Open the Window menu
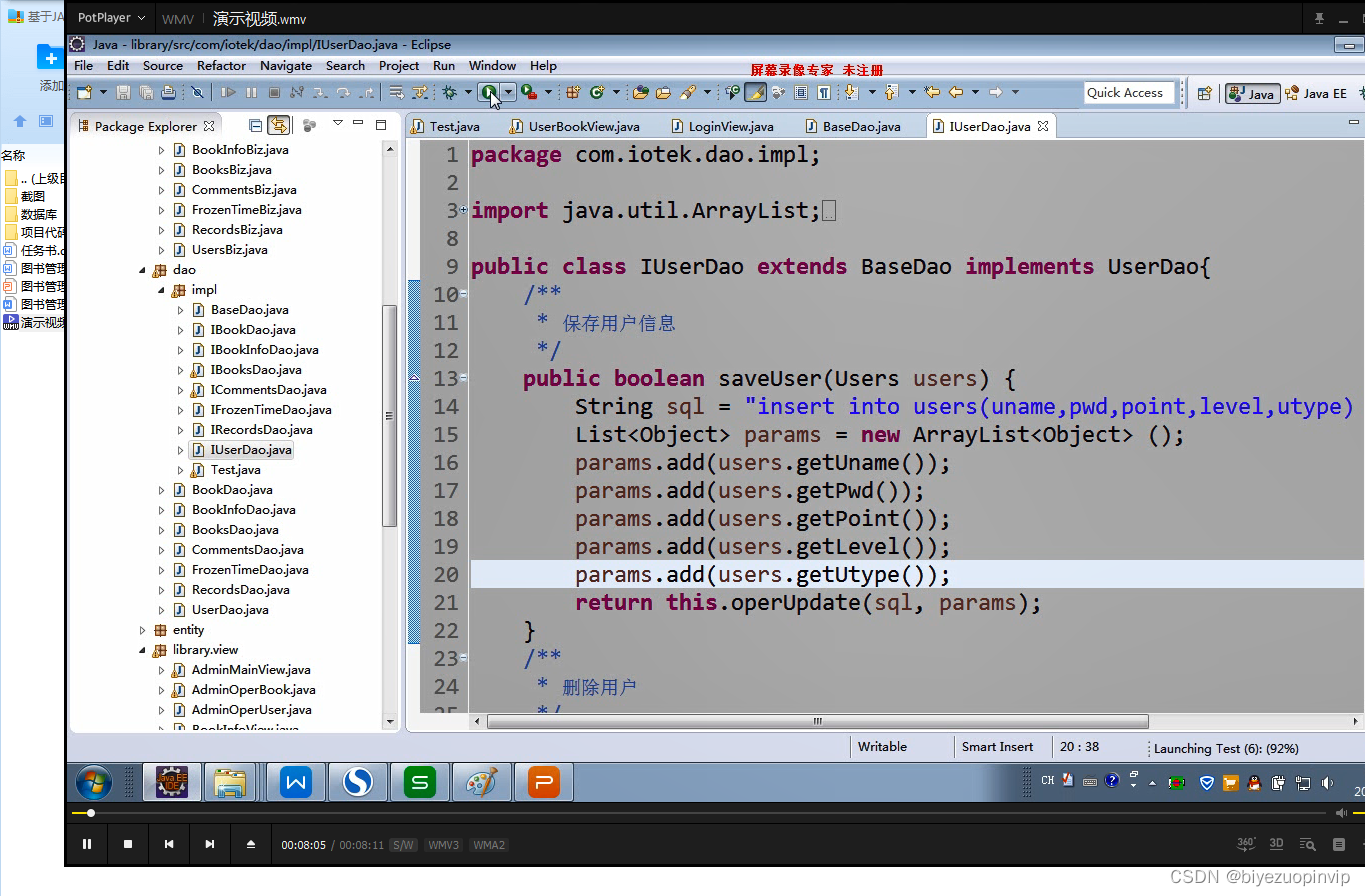The width and height of the screenshot is (1365, 896). coord(492,65)
